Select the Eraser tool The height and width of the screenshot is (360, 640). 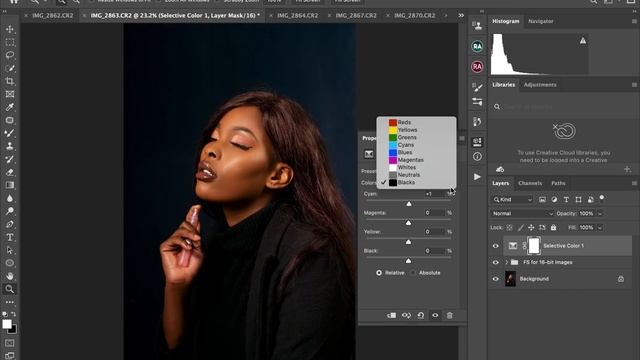point(10,172)
